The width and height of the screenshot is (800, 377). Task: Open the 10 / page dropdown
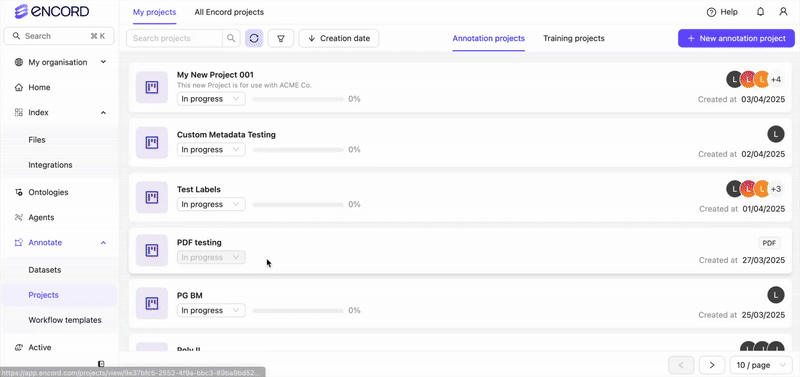coord(761,365)
